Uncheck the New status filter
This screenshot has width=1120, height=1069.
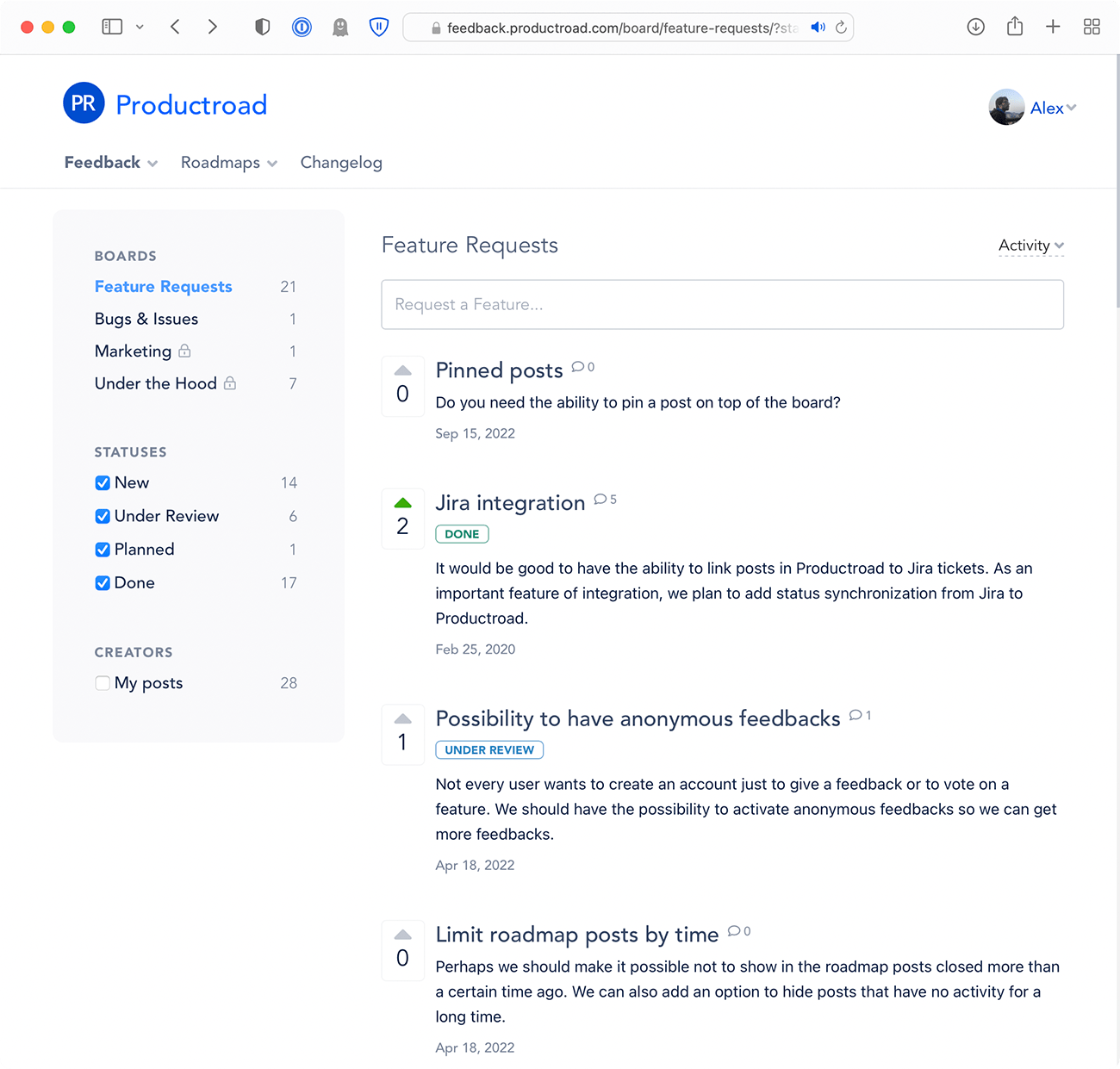[103, 483]
